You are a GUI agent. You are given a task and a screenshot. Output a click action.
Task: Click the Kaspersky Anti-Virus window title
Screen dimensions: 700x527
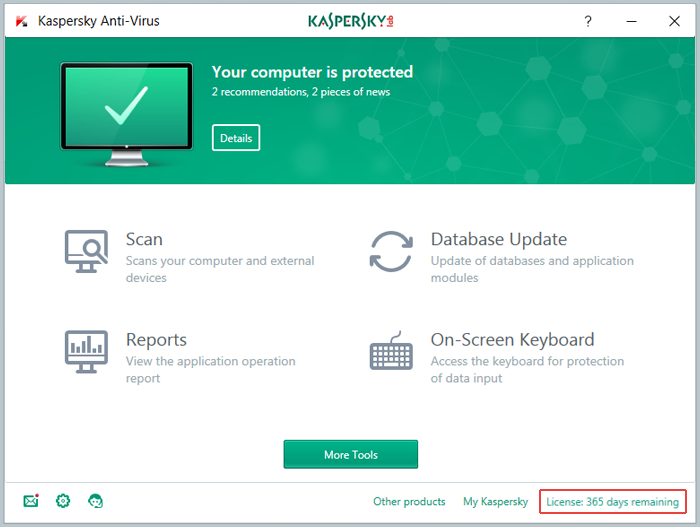point(99,21)
